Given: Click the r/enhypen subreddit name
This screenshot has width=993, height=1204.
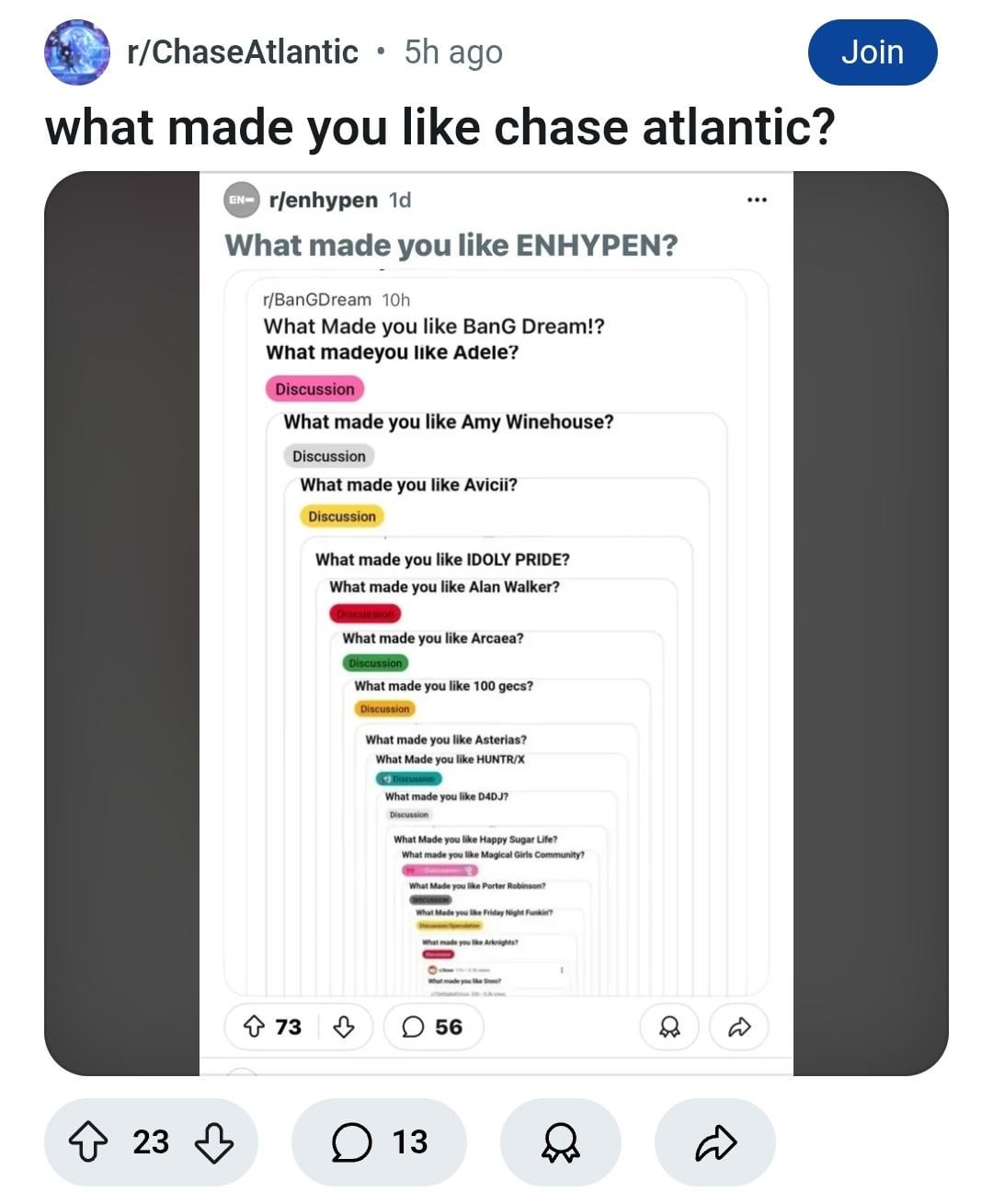Looking at the screenshot, I should (x=323, y=200).
